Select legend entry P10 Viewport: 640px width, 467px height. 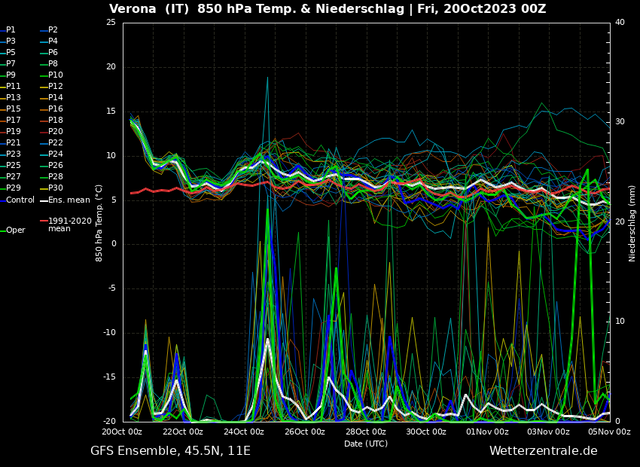coord(51,75)
